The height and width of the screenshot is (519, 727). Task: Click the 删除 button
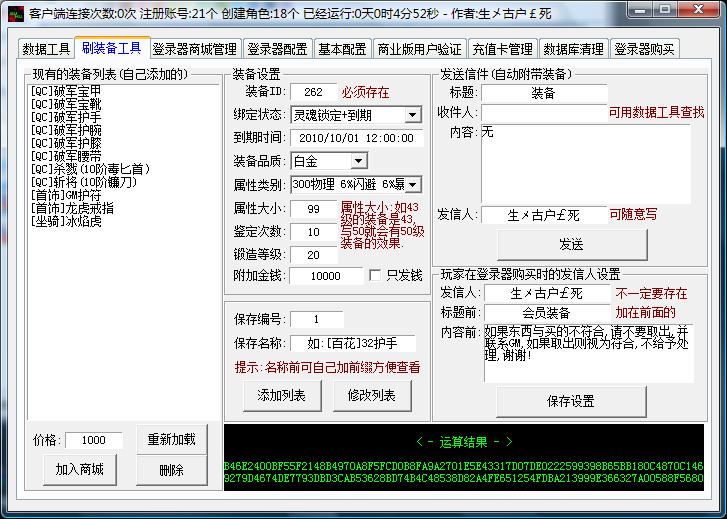click(171, 469)
